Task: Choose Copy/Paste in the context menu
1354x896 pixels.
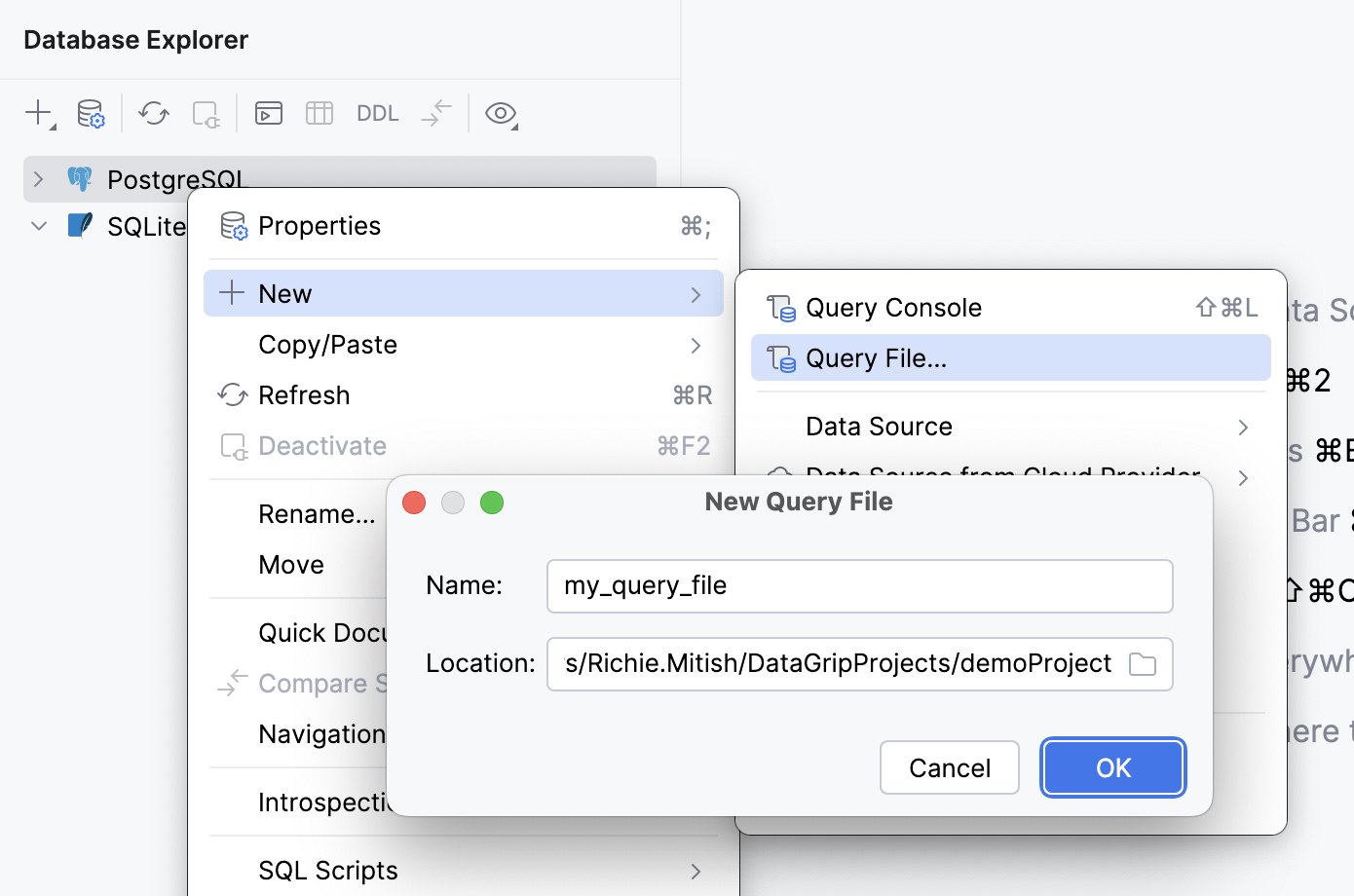Action: [x=327, y=344]
